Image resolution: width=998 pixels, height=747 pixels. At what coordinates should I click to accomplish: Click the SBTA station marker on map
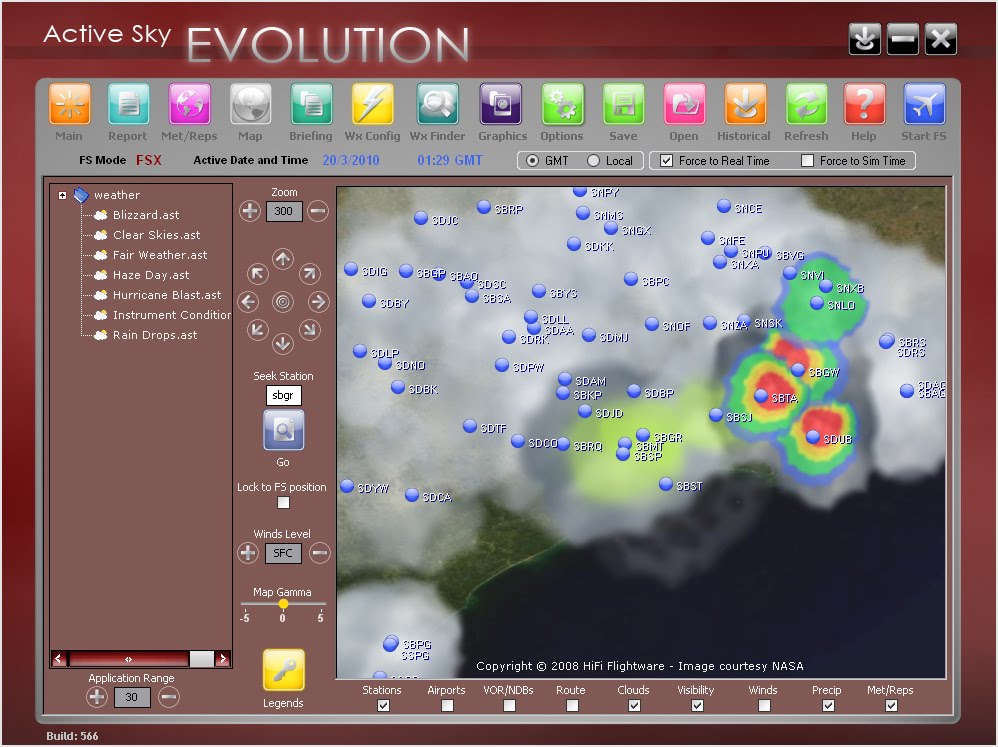point(761,396)
